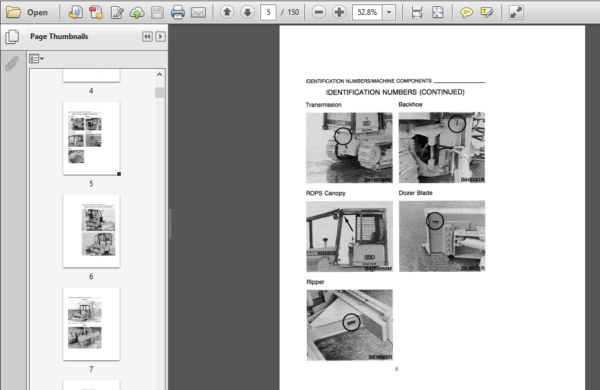This screenshot has height=390, width=600.
Task: Click the 'Backhoe' caption text
Action: tap(410, 104)
